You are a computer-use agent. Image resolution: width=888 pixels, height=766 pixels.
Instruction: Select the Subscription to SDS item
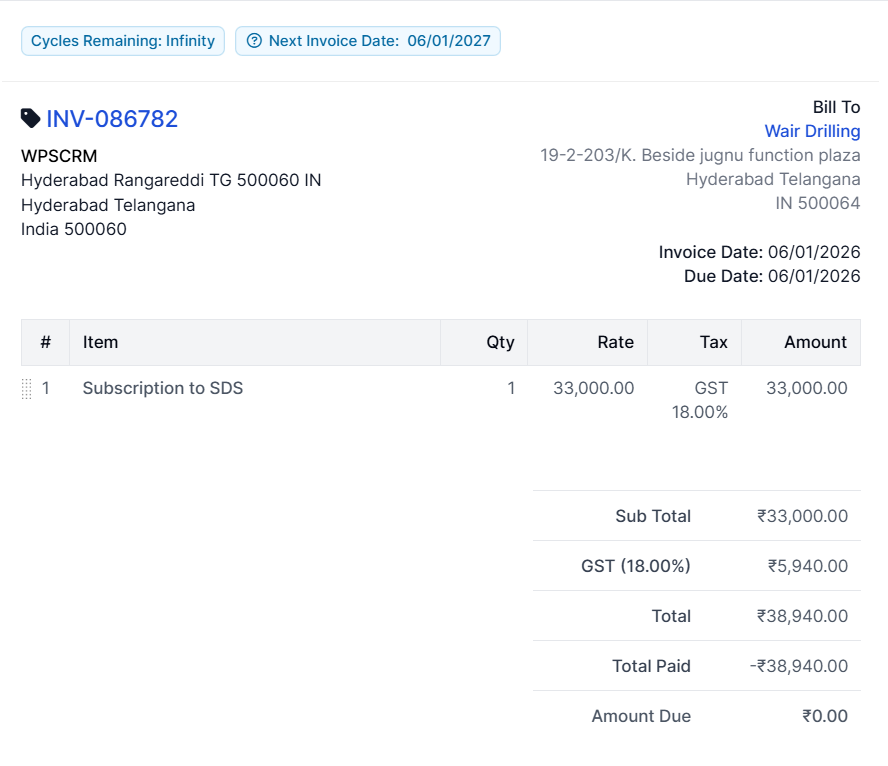point(163,388)
